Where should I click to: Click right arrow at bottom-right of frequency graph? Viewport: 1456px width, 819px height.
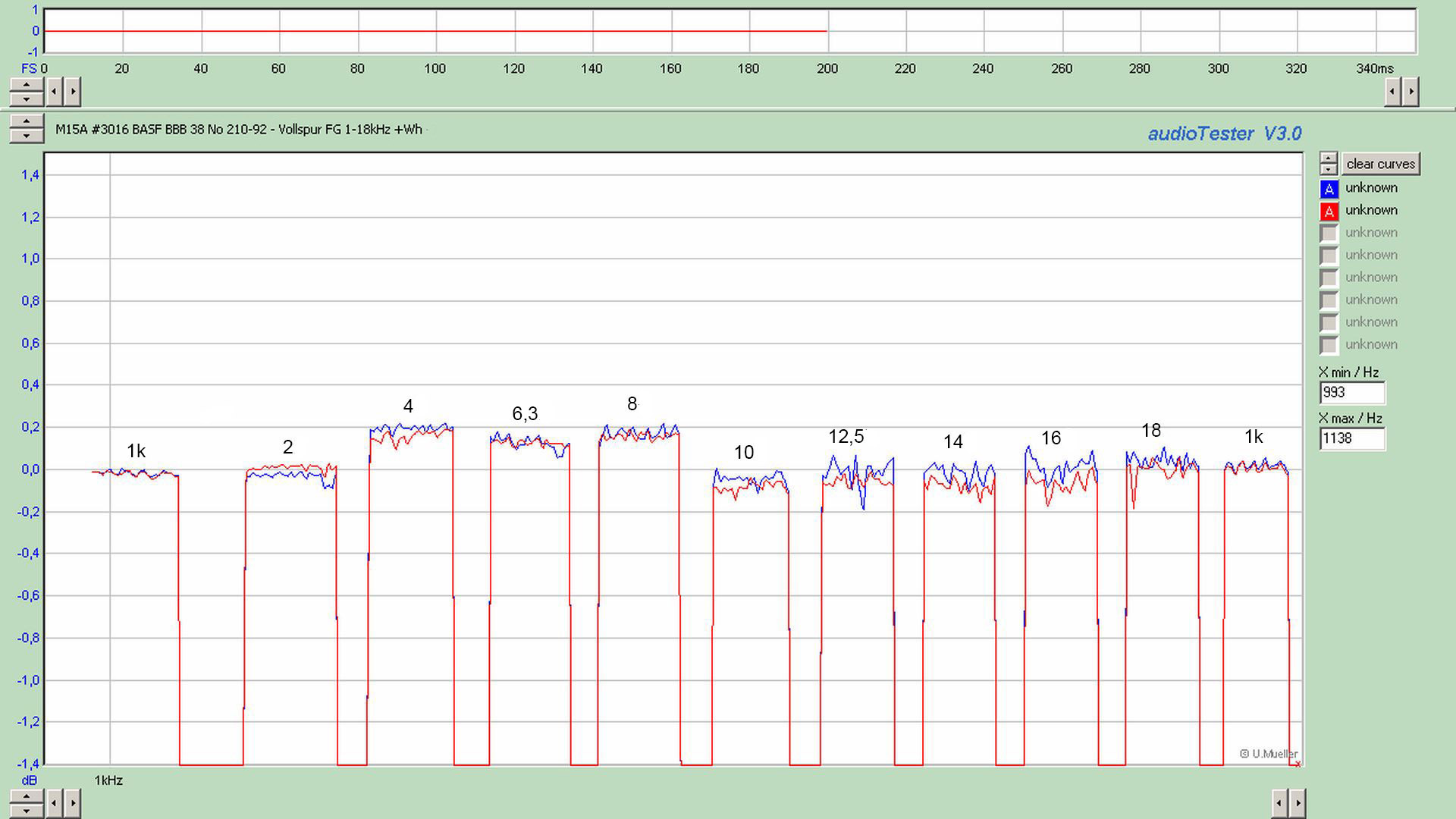coord(1298,802)
